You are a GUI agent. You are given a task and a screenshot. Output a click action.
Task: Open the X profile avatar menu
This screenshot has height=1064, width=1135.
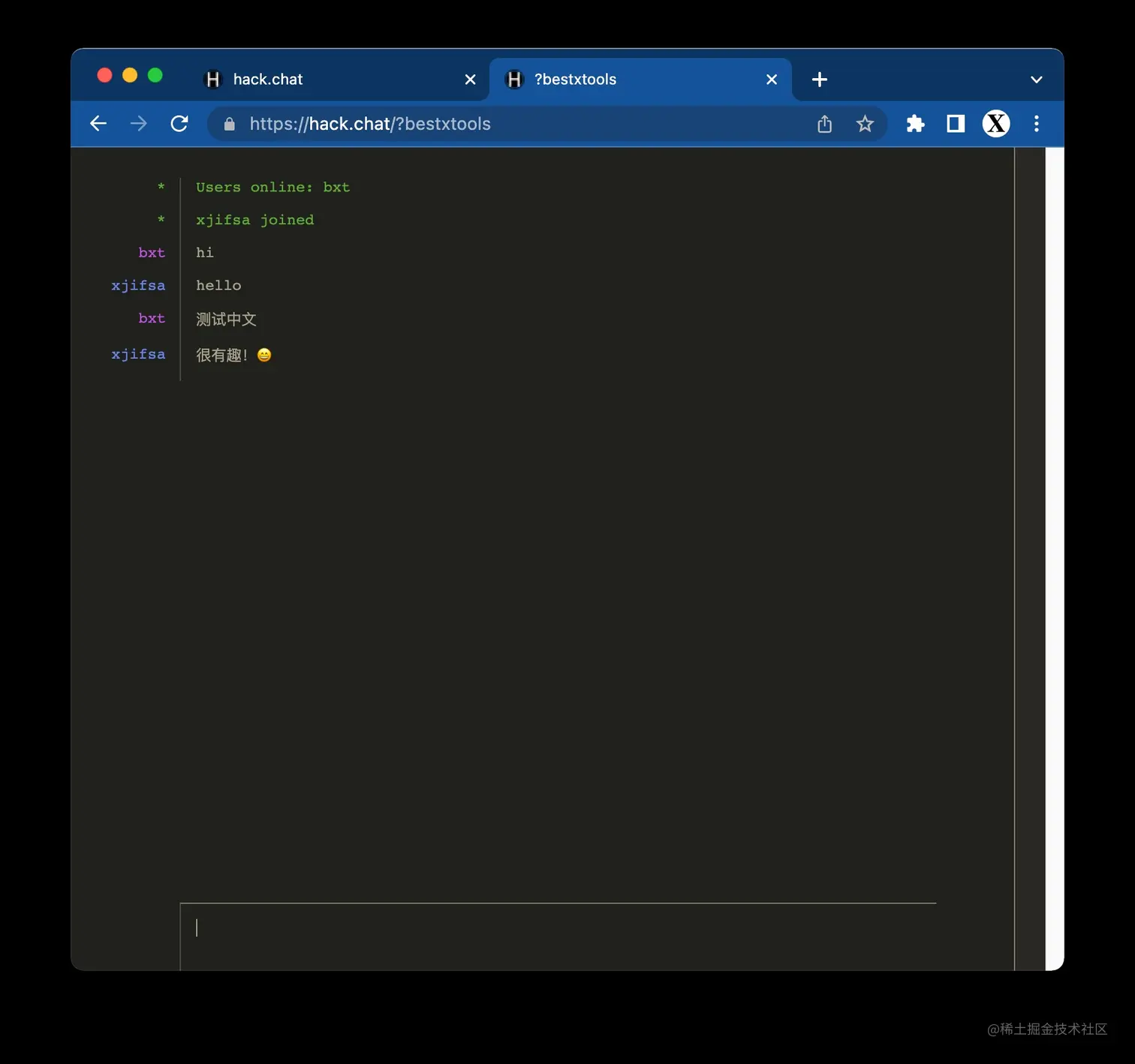(x=996, y=124)
